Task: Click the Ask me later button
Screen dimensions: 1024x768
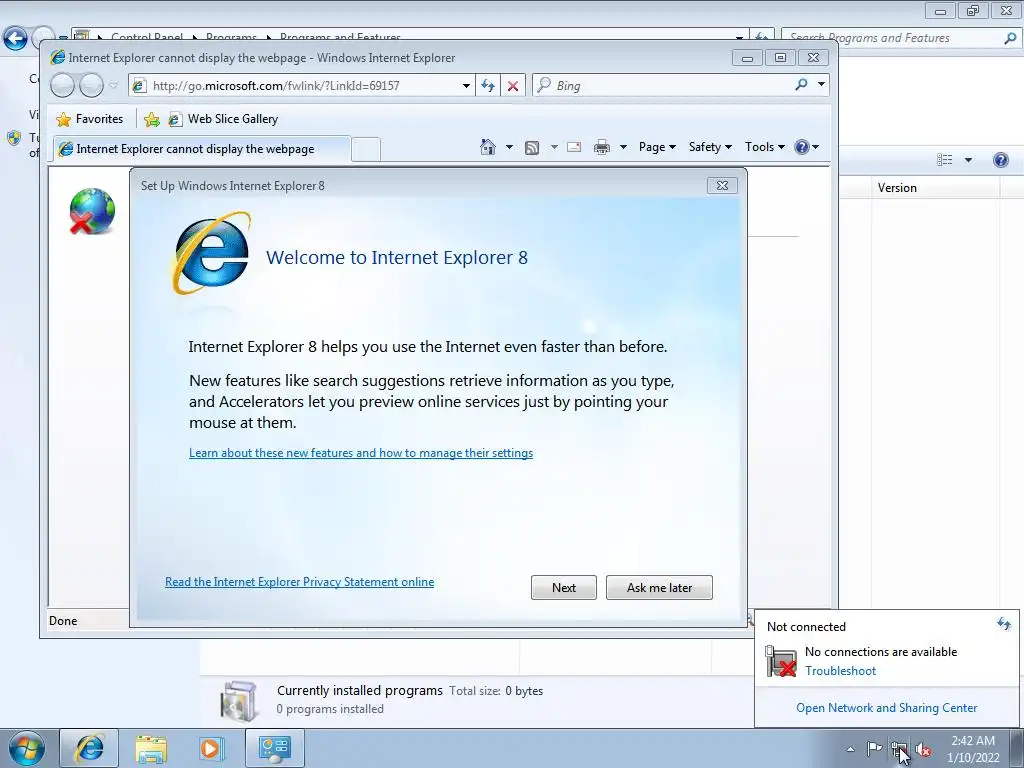Action: coord(659,588)
